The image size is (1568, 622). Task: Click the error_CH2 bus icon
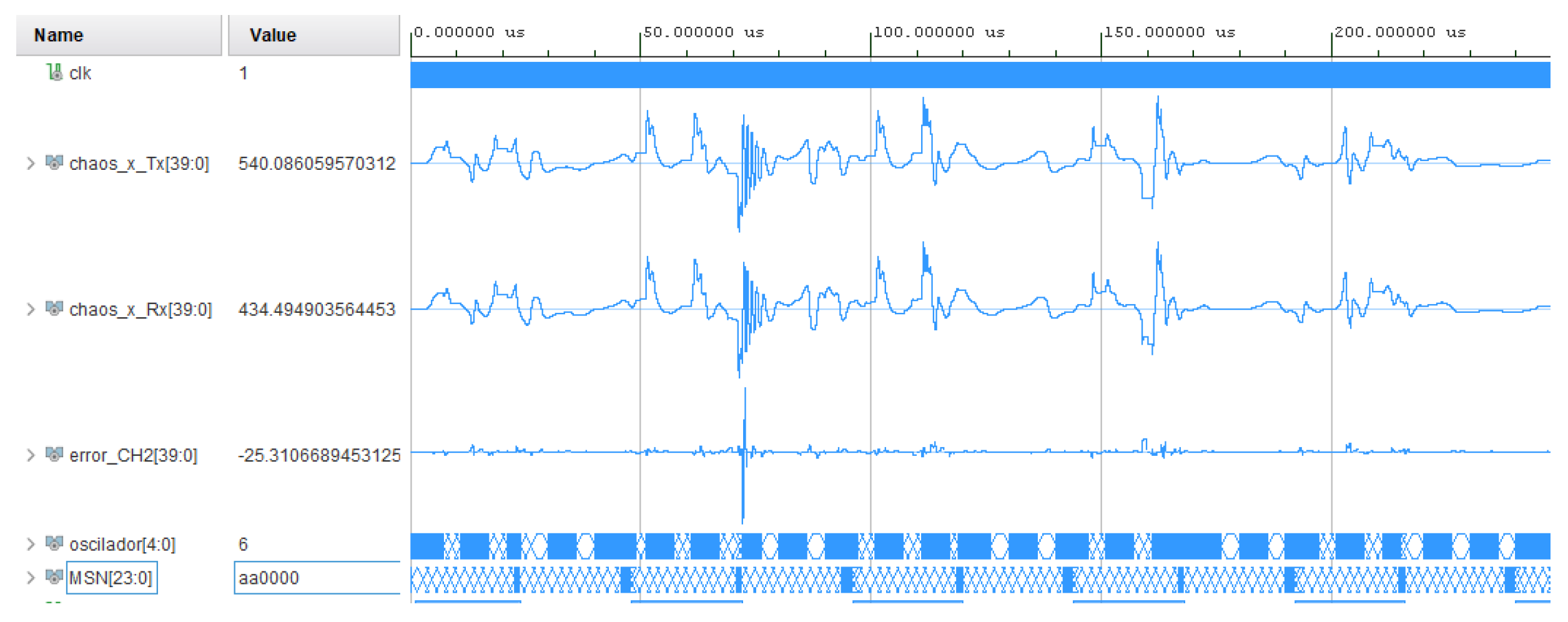54,455
